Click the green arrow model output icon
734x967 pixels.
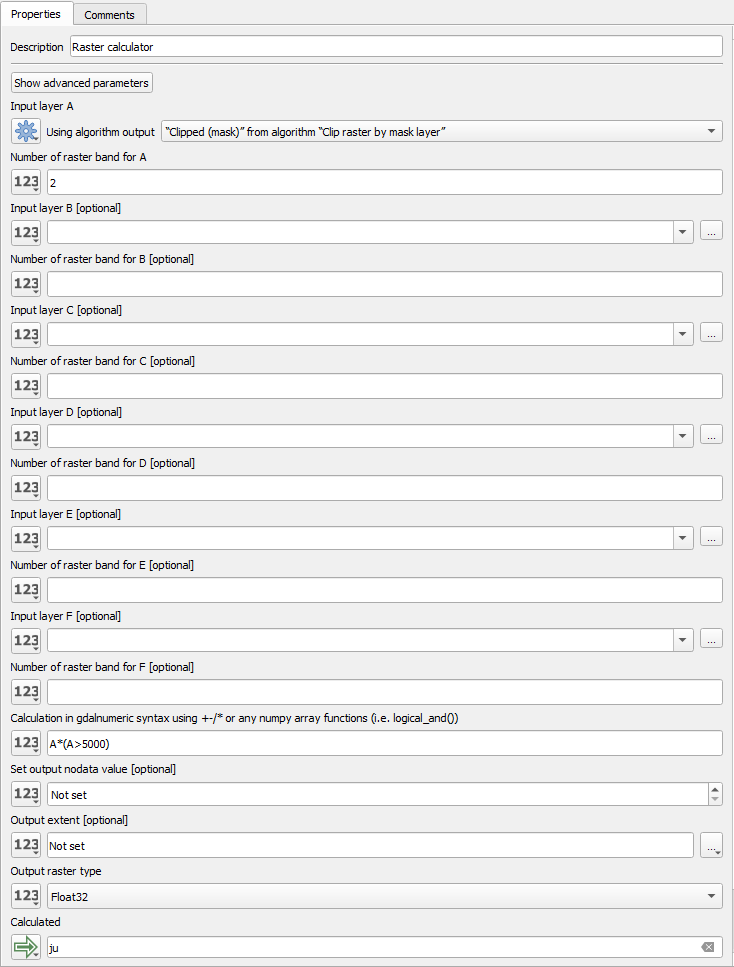coord(26,947)
